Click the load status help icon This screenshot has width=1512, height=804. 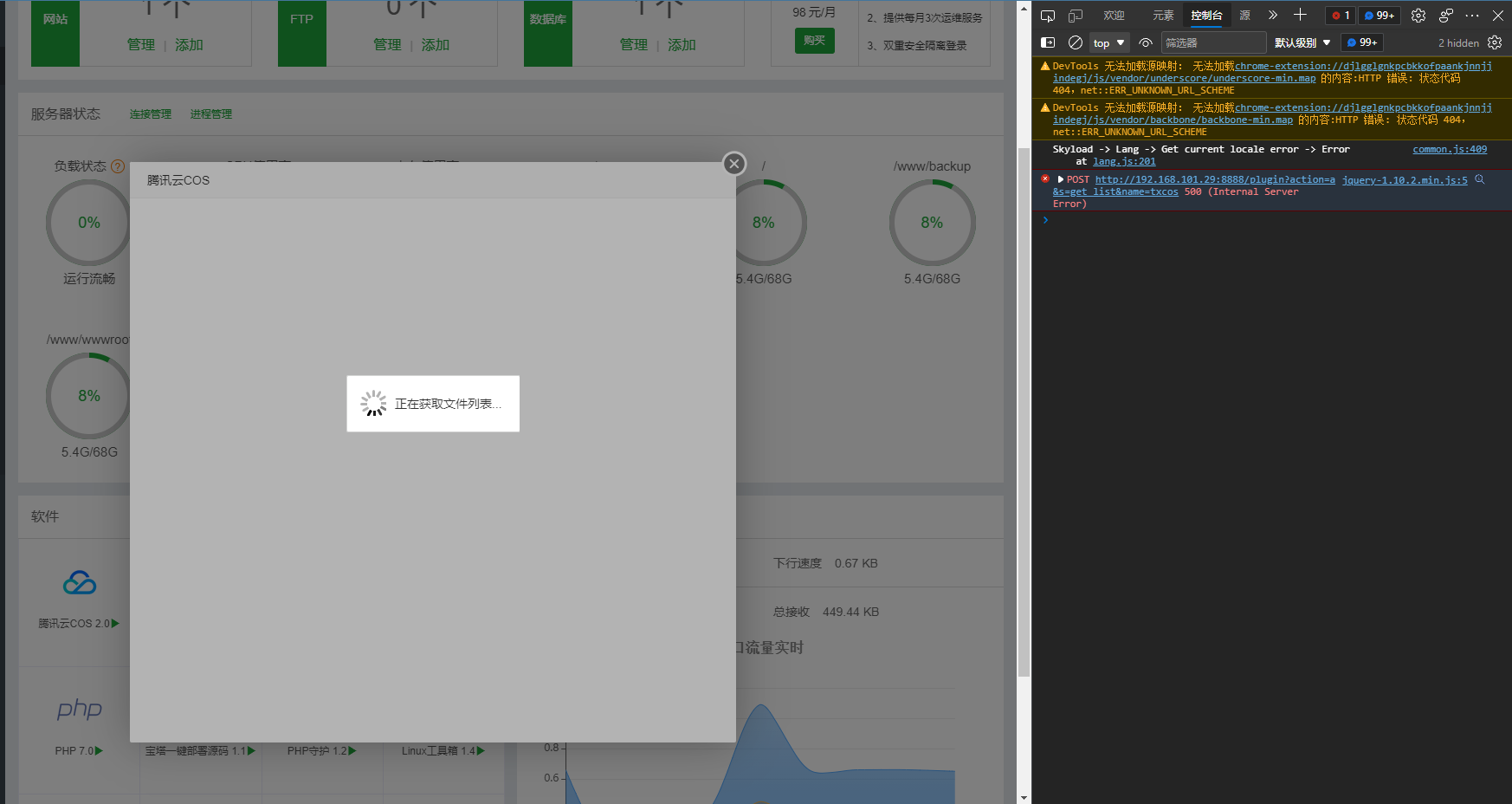[x=118, y=166]
